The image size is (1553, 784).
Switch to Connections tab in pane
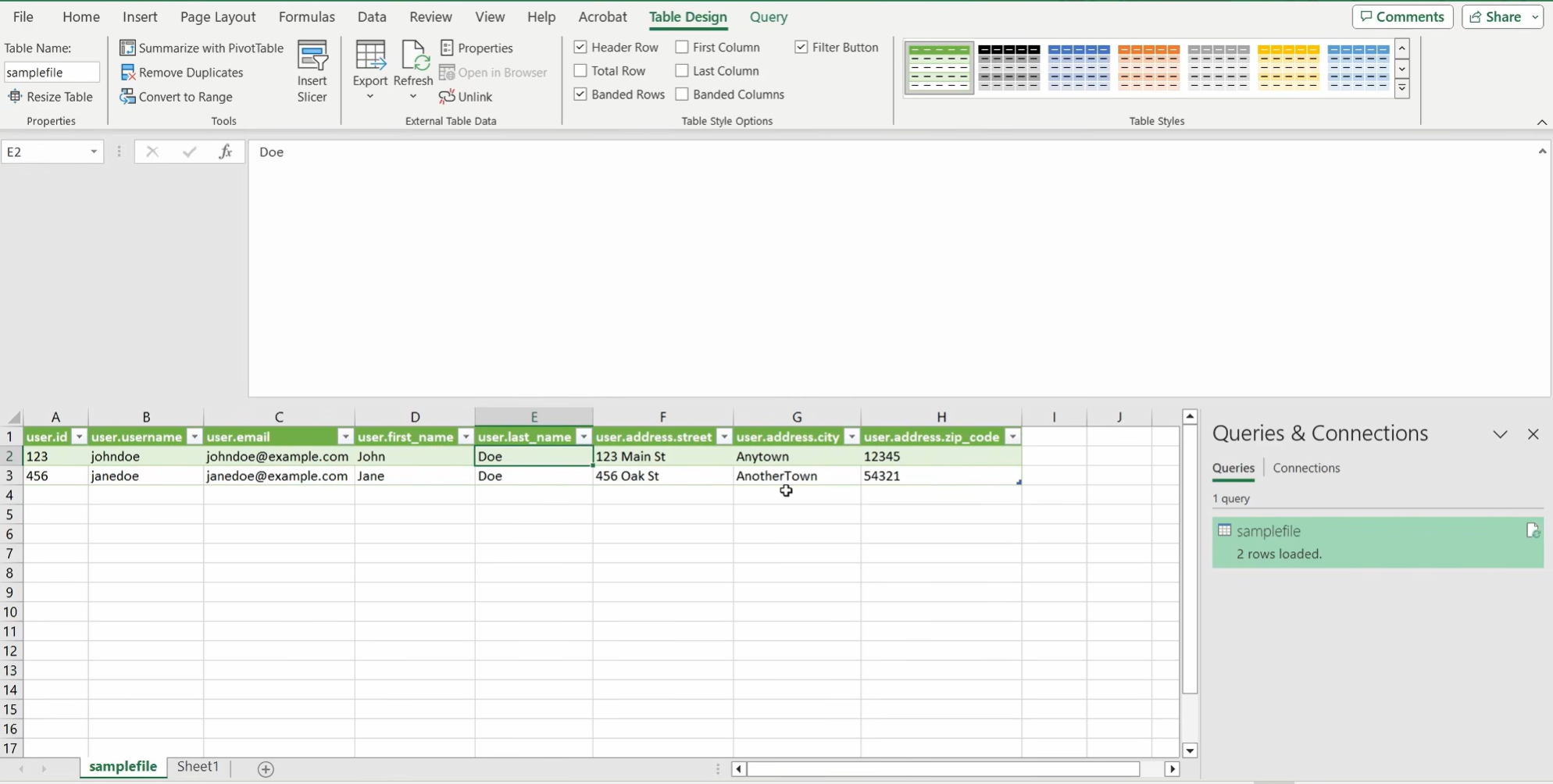tap(1306, 468)
